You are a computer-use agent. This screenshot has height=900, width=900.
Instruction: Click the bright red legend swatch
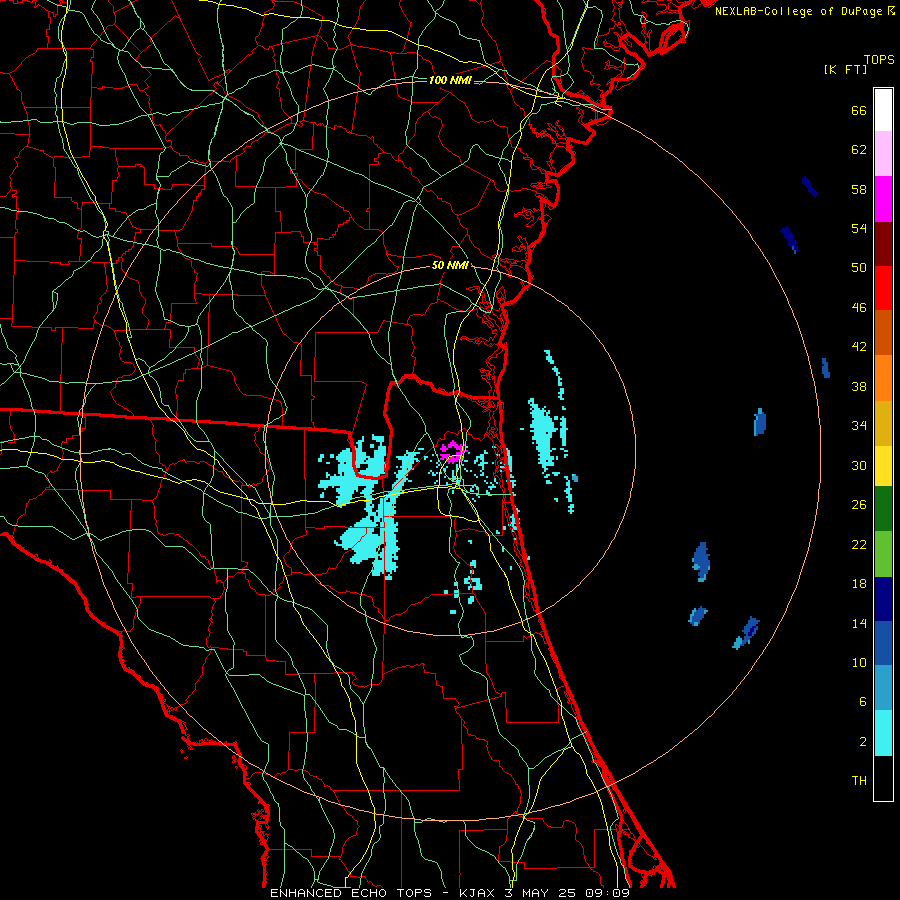click(x=883, y=288)
